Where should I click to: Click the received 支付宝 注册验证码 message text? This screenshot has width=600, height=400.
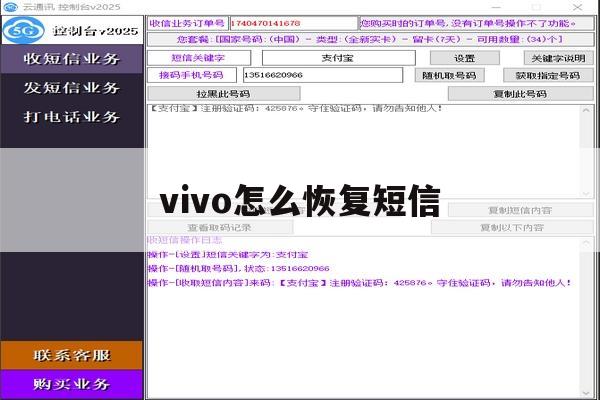click(x=296, y=109)
